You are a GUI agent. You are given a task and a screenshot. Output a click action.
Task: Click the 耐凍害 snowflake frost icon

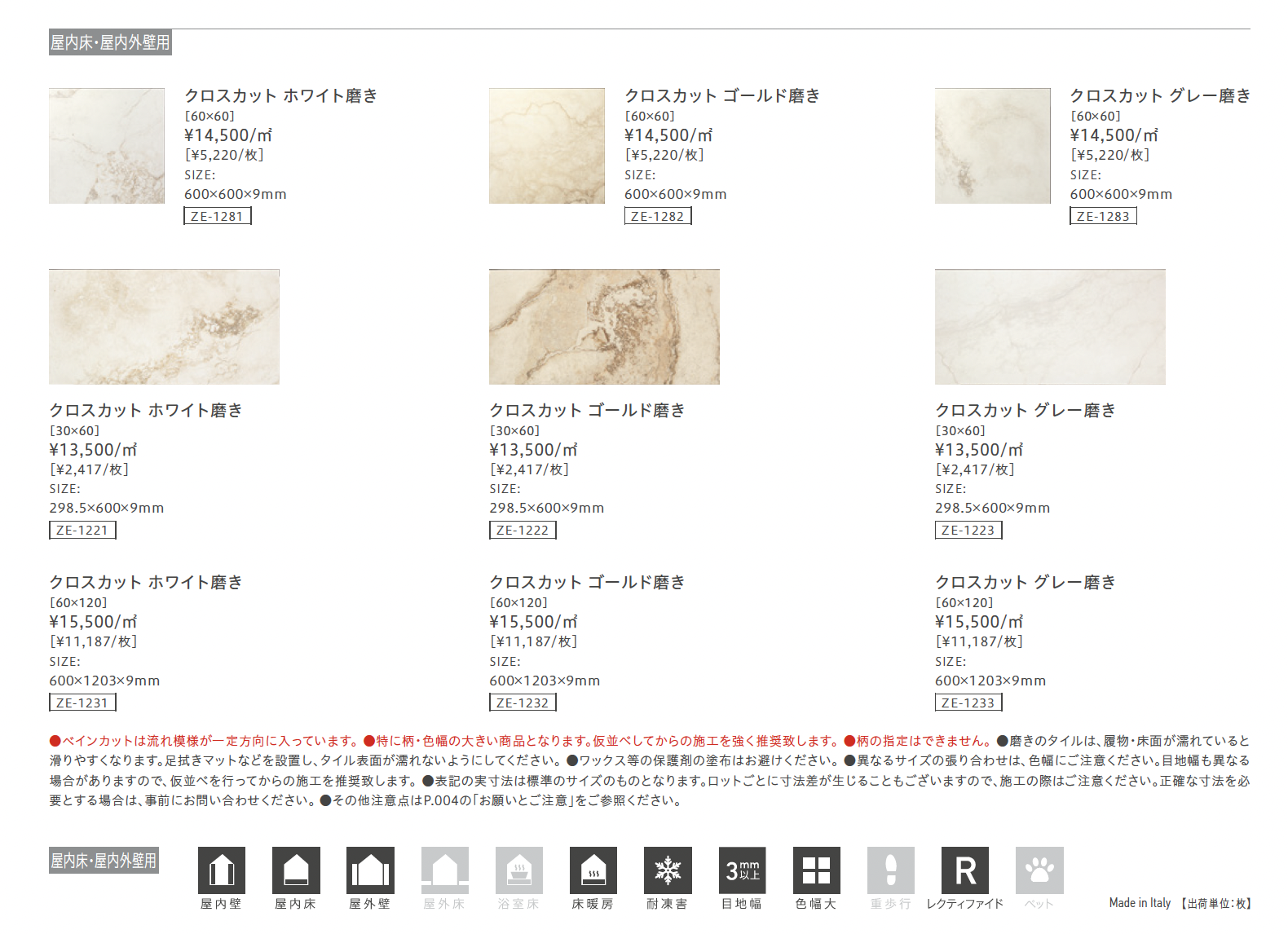pyautogui.click(x=668, y=870)
